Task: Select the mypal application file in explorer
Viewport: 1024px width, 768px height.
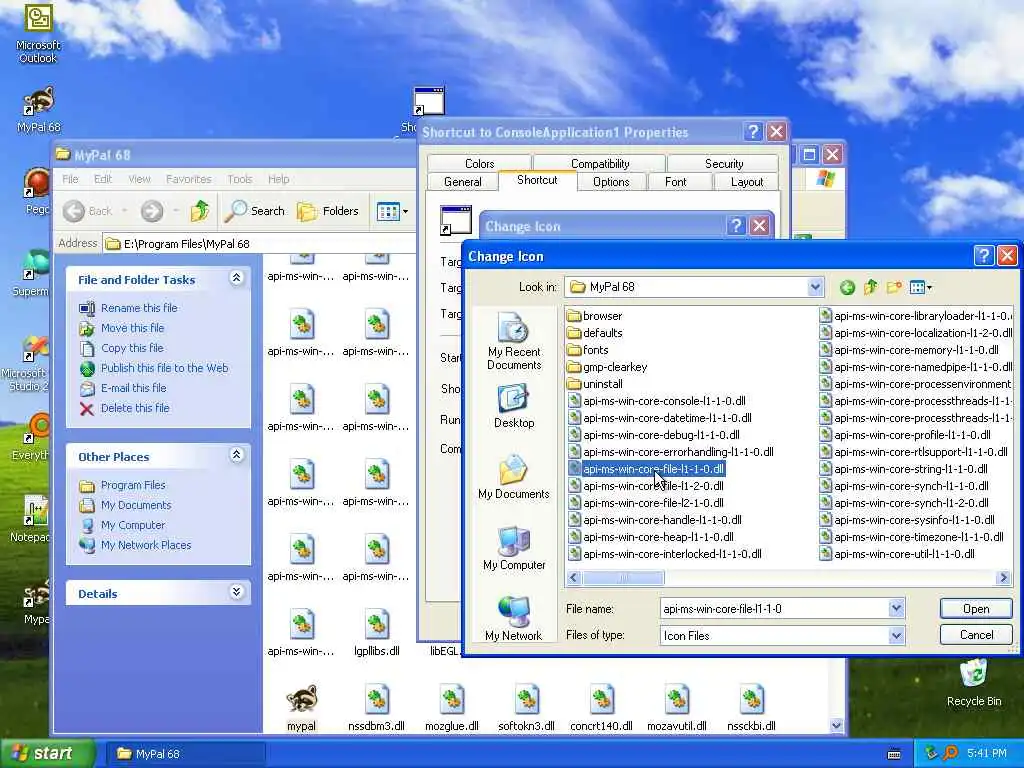Action: point(301,708)
